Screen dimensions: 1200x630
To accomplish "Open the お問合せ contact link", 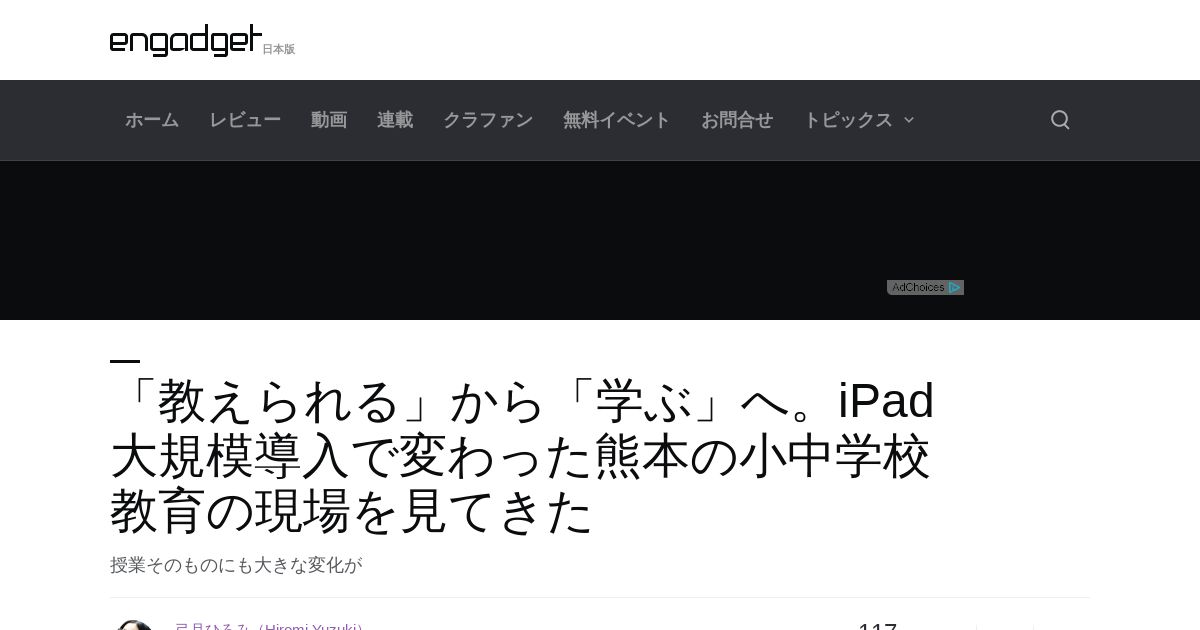I will 737,120.
